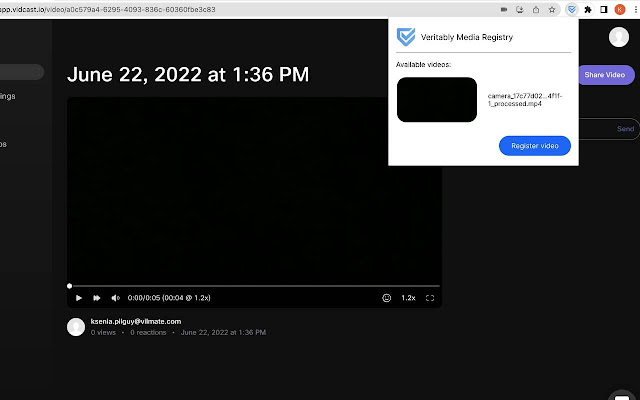Enter fullscreen video mode
This screenshot has width=640, height=400.
click(430, 298)
